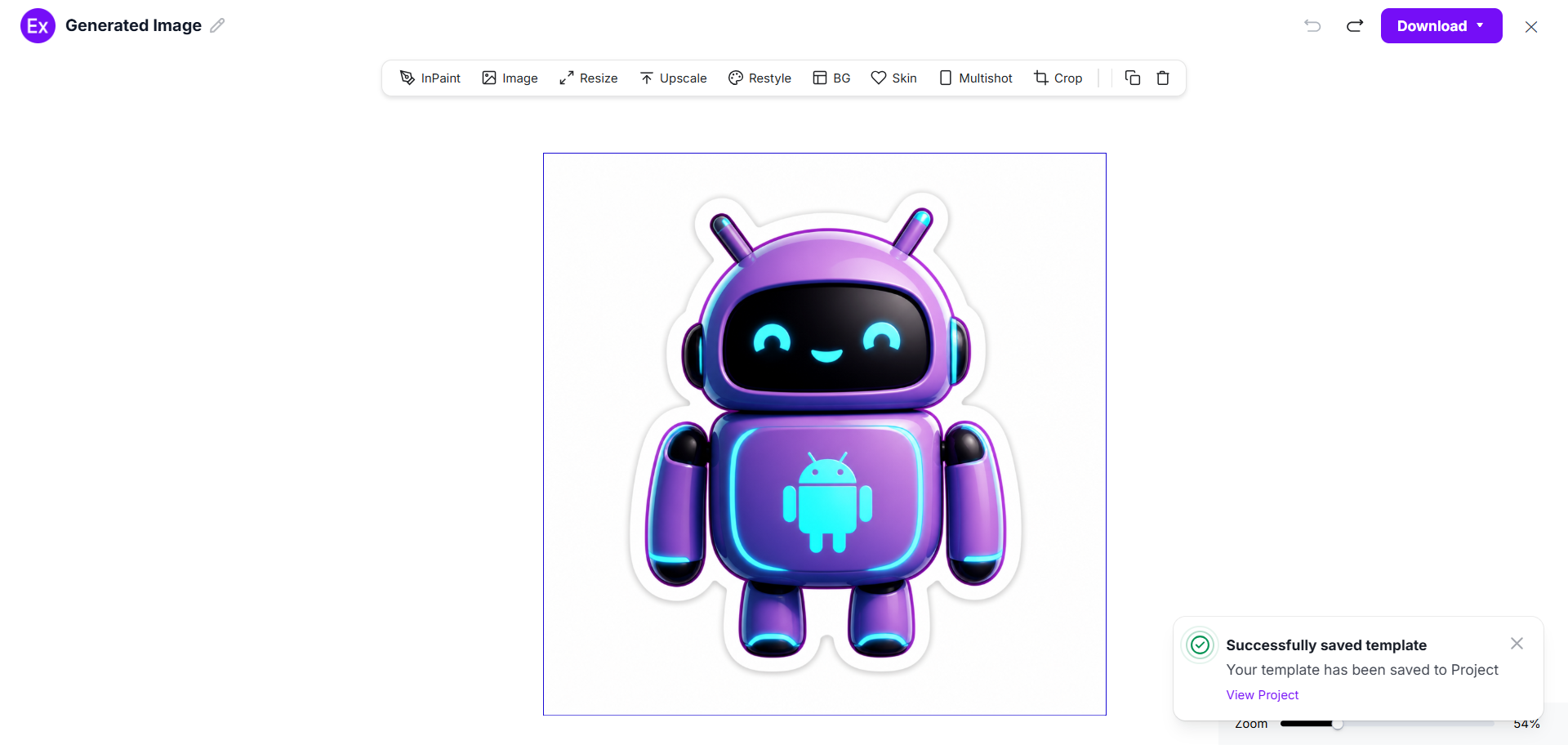
Task: Click the trash delete icon
Action: tap(1163, 78)
